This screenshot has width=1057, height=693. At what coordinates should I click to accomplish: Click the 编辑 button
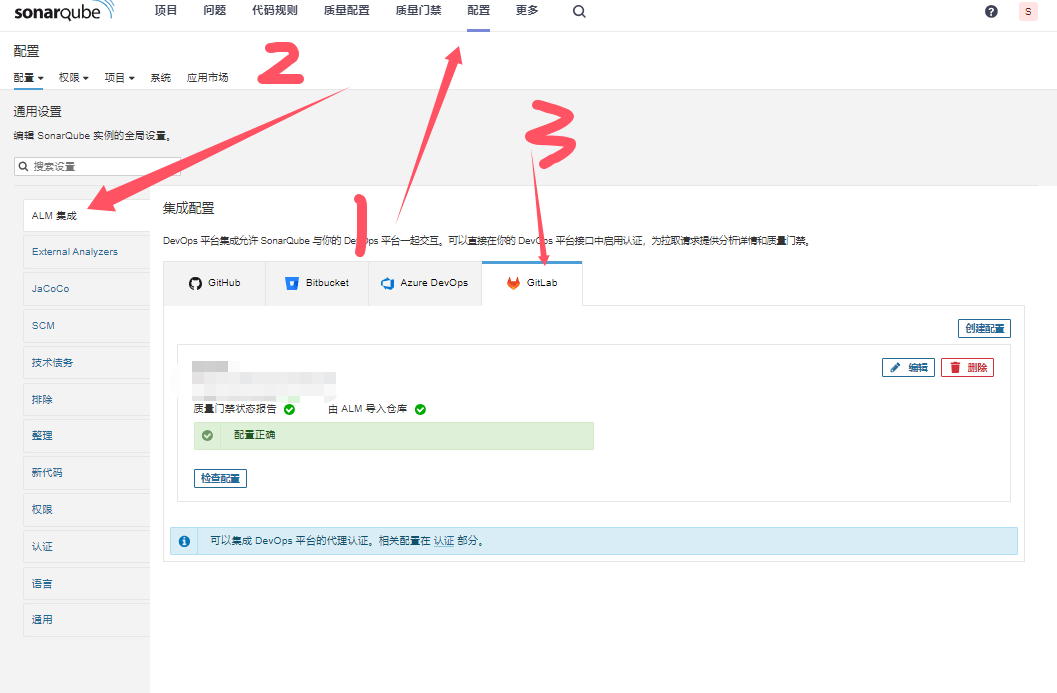pos(908,367)
